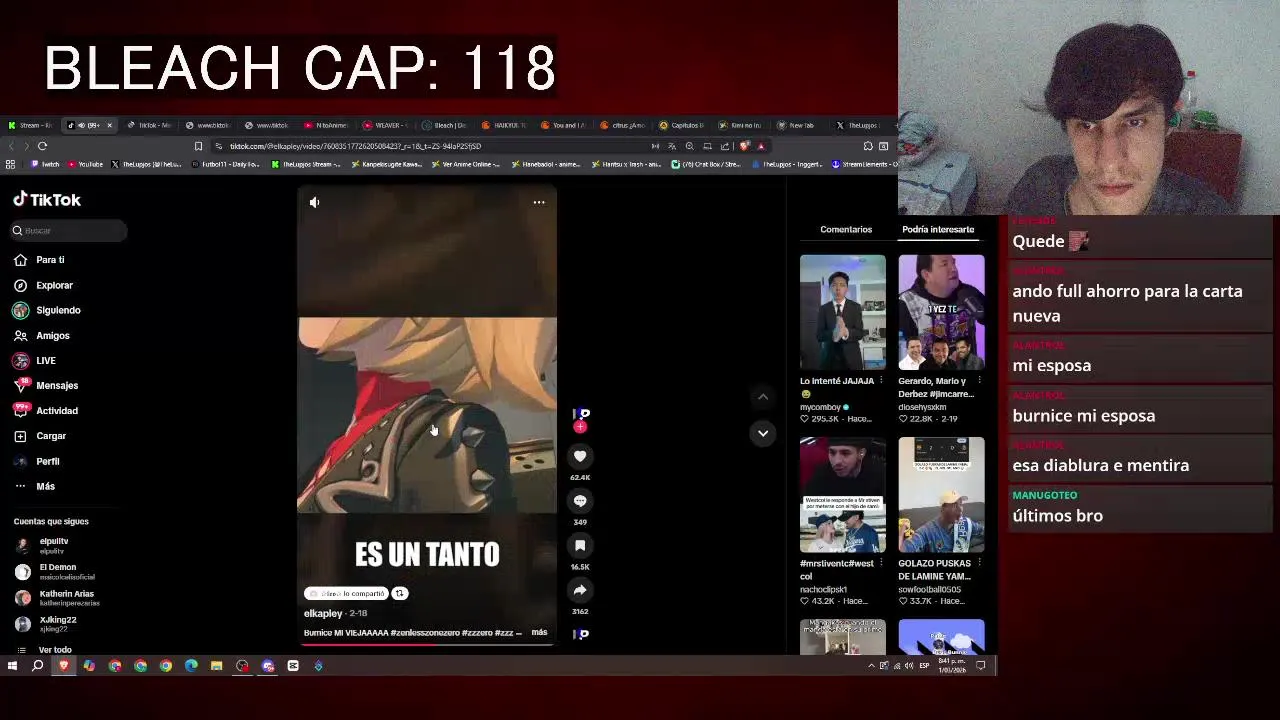Image resolution: width=1280 pixels, height=720 pixels.
Task: Expand video caption with más
Action: click(x=539, y=633)
